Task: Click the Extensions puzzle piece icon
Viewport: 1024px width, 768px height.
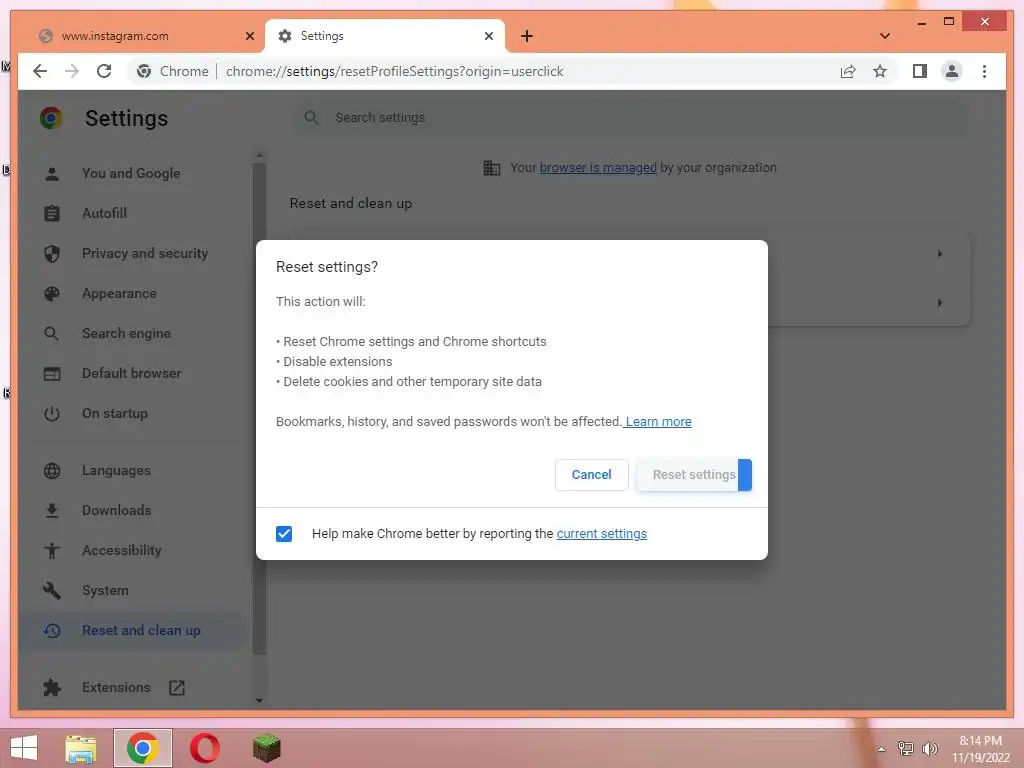Action: [x=52, y=688]
